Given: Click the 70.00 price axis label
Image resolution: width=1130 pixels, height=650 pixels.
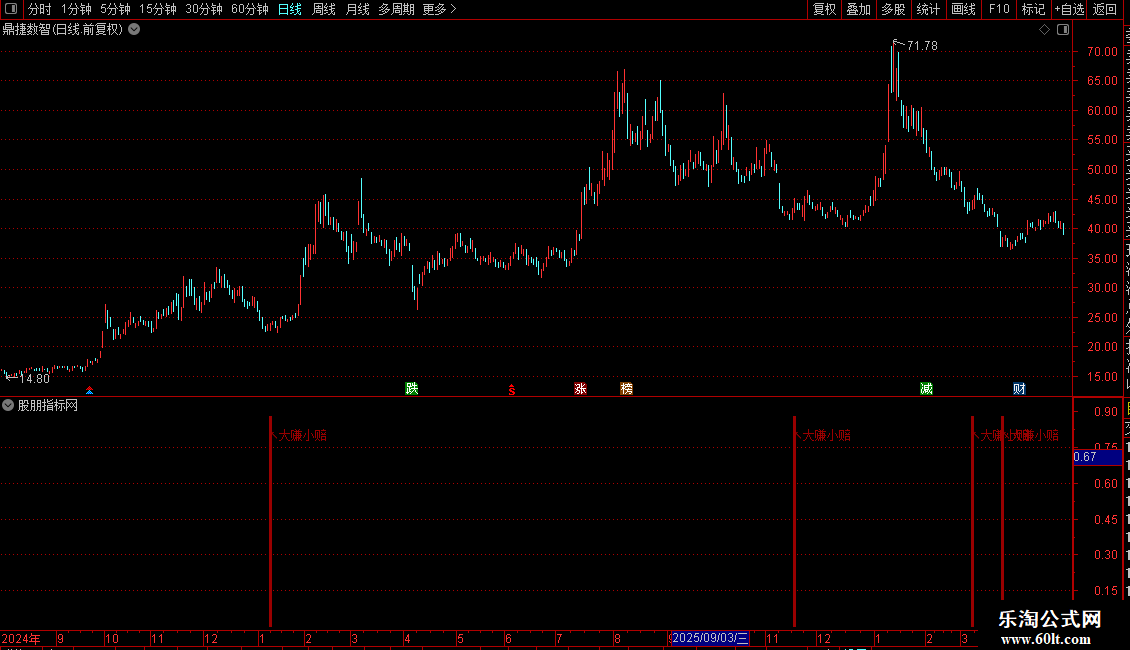Looking at the screenshot, I should pyautogui.click(x=1103, y=52).
